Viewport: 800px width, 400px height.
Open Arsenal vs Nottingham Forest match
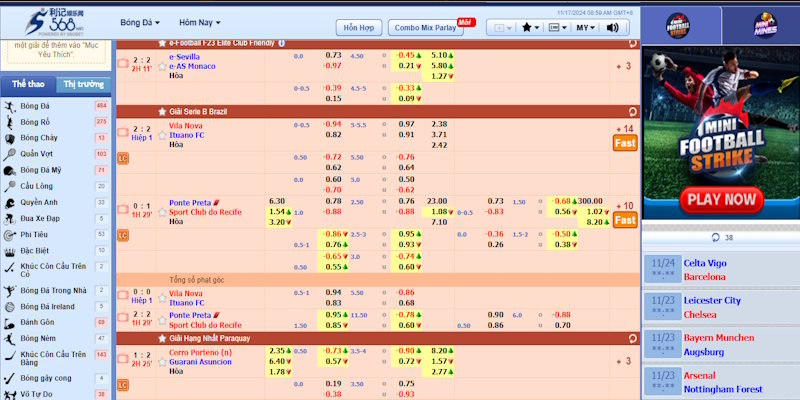point(721,382)
